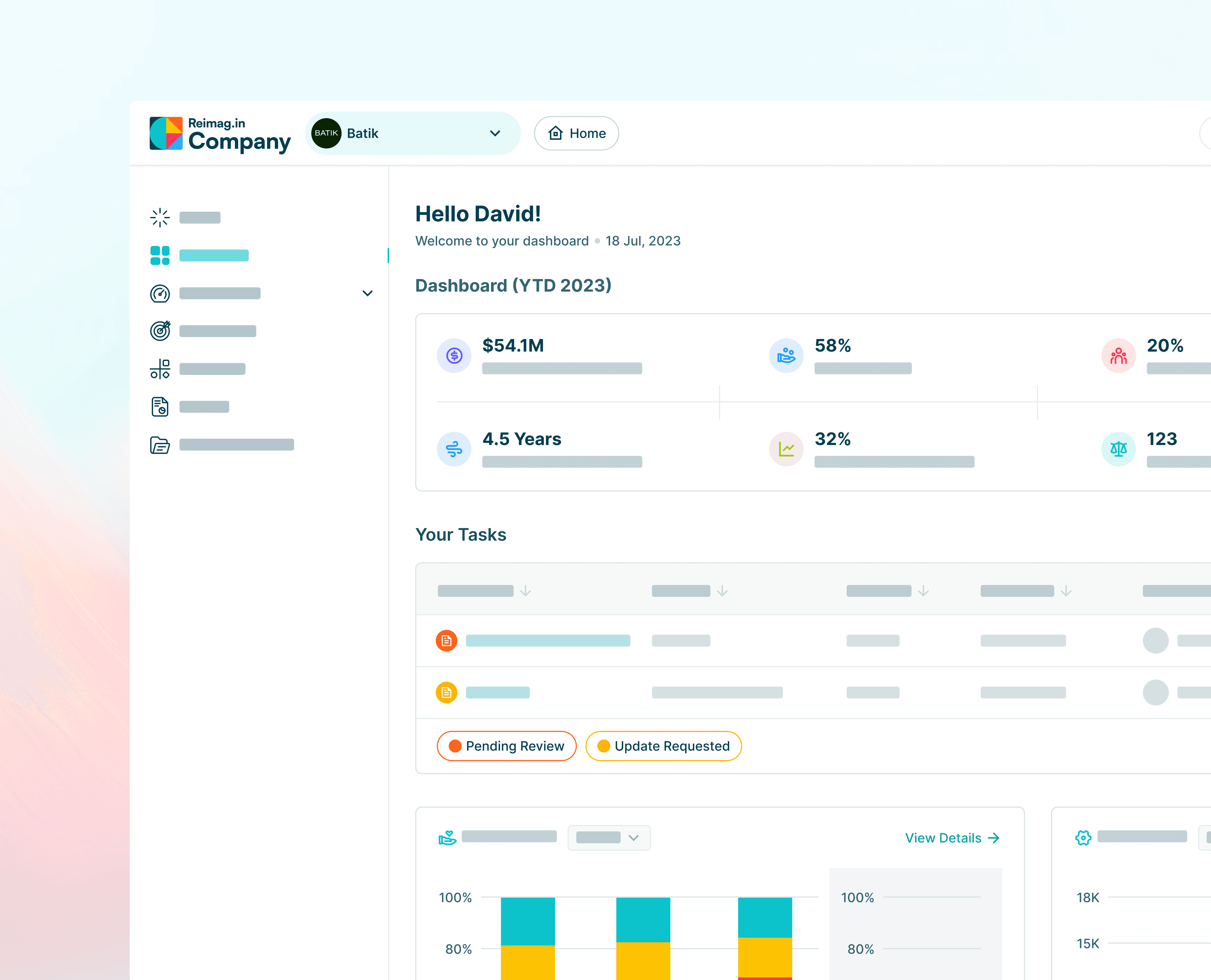1211x980 pixels.
Task: Toggle the Update Requested filter chip
Action: [x=663, y=746]
